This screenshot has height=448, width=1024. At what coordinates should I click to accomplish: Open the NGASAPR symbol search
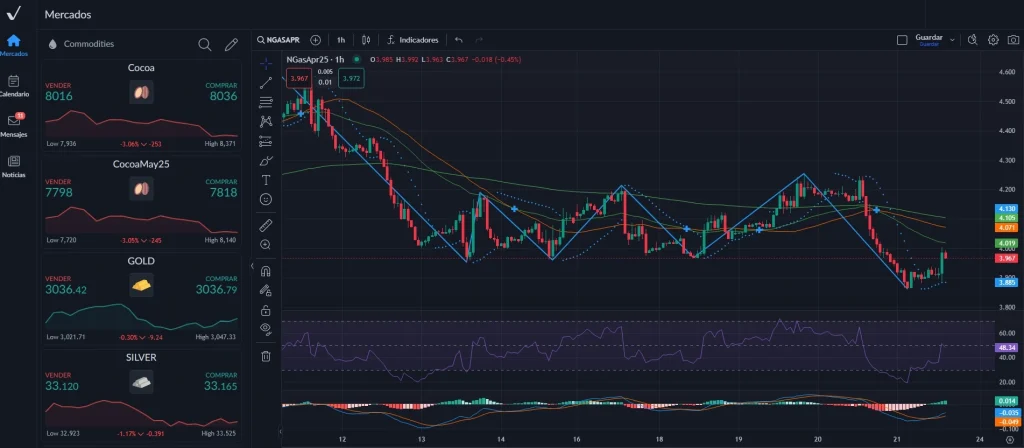click(x=280, y=40)
